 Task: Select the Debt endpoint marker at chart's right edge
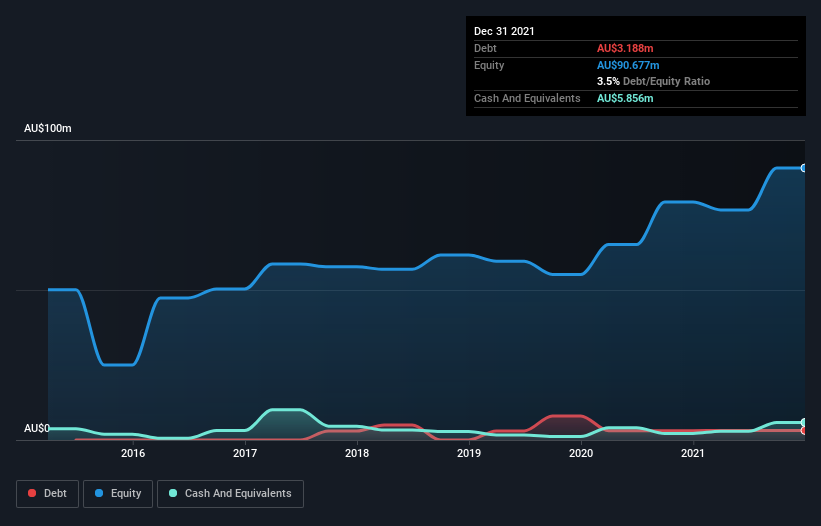(804, 430)
